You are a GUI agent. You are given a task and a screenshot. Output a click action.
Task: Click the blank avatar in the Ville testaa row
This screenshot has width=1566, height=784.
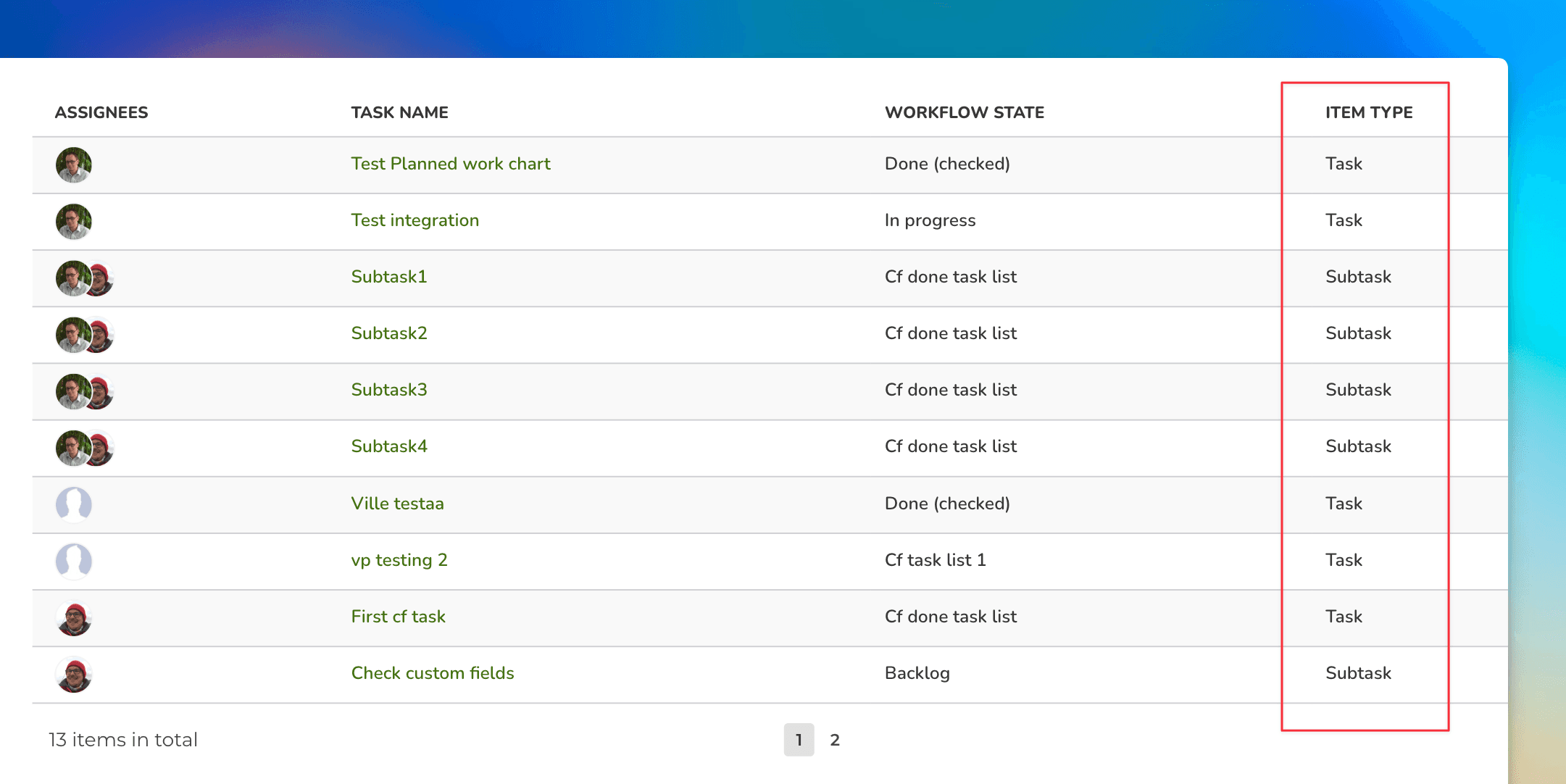[74, 504]
